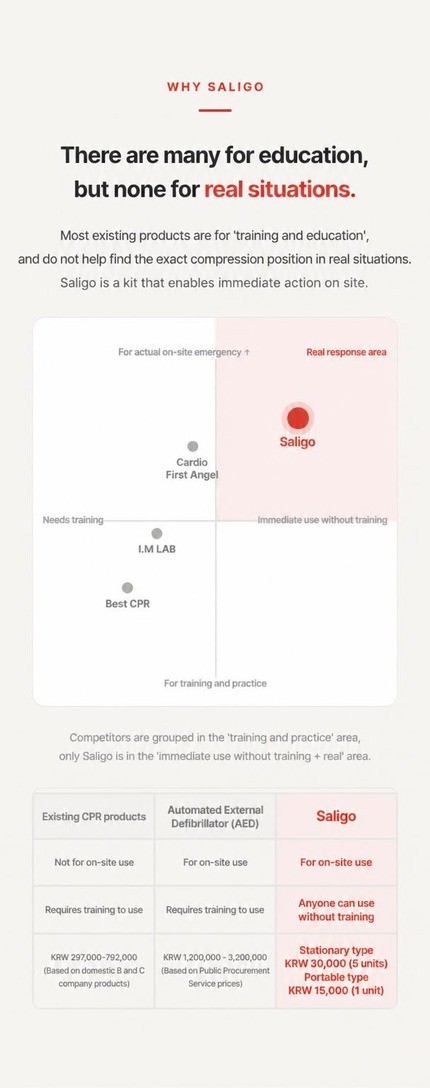Click the red Saligo dot on the chart
This screenshot has height=1088, width=430.
click(x=298, y=418)
